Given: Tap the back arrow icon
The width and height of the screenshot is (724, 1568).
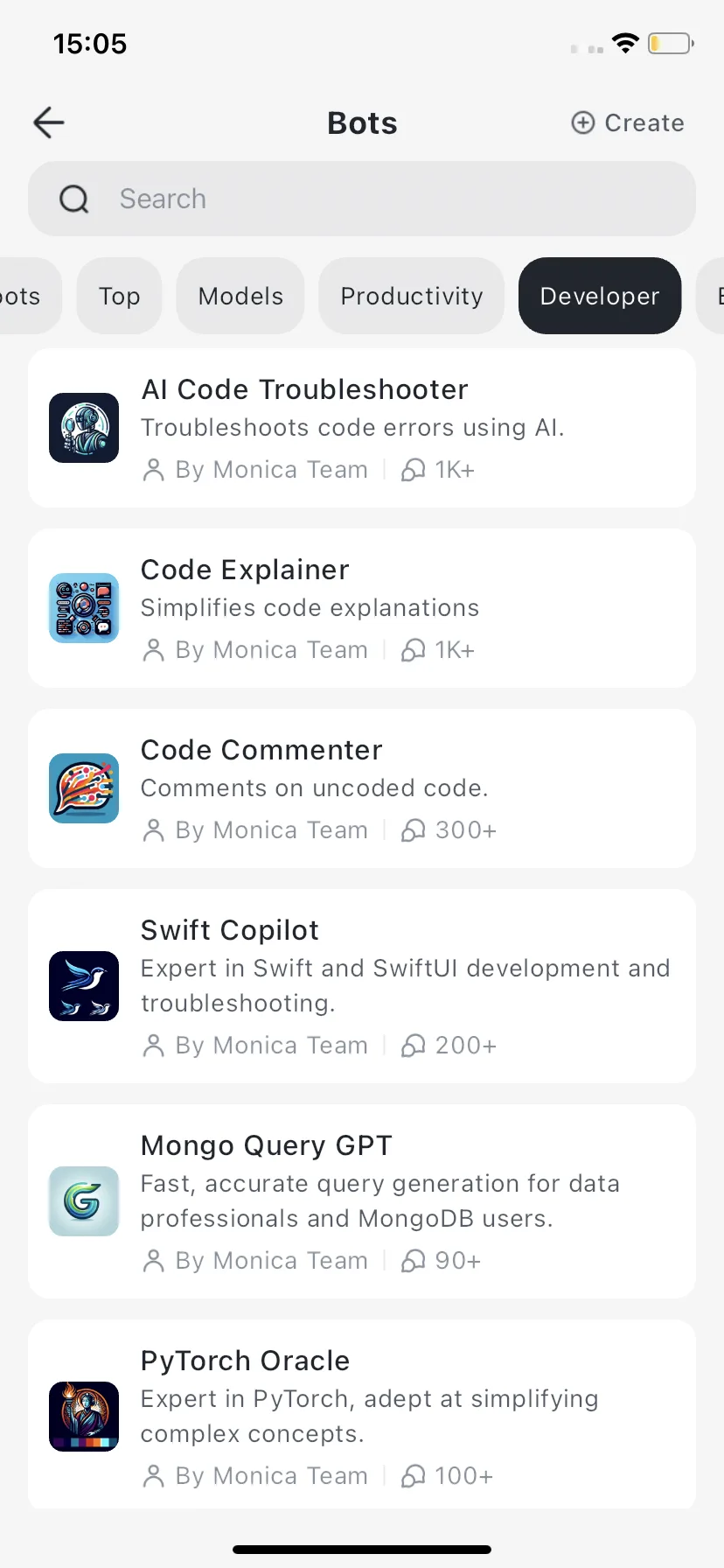Looking at the screenshot, I should pyautogui.click(x=49, y=122).
